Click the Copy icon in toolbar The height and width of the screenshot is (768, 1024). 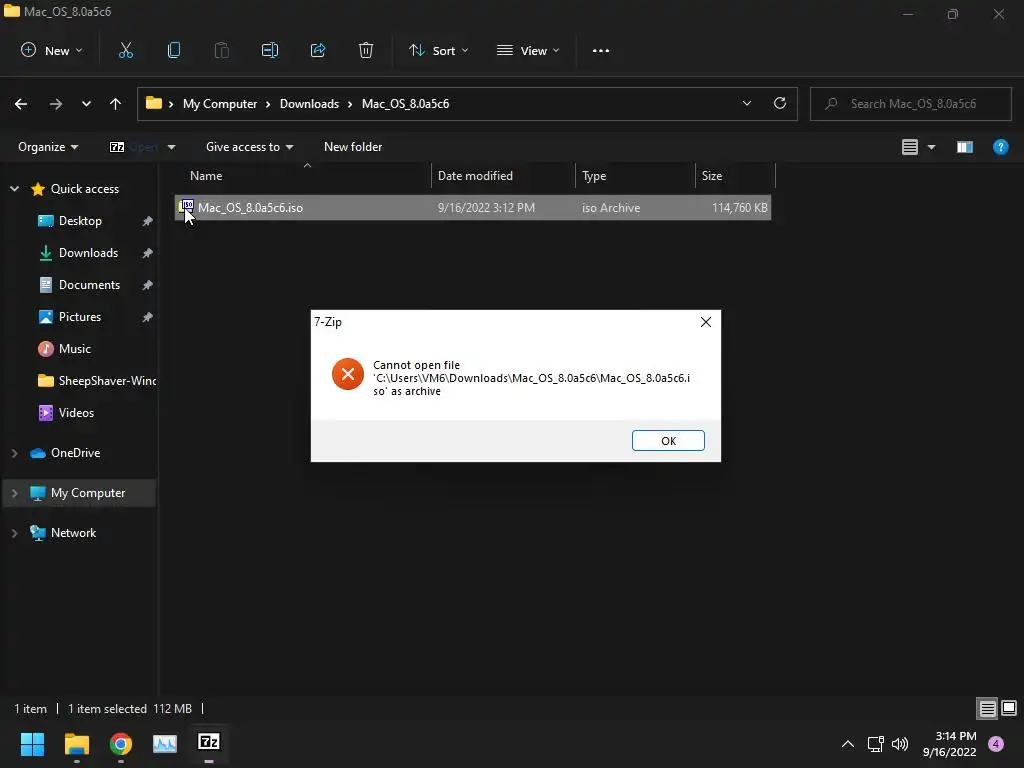(174, 50)
